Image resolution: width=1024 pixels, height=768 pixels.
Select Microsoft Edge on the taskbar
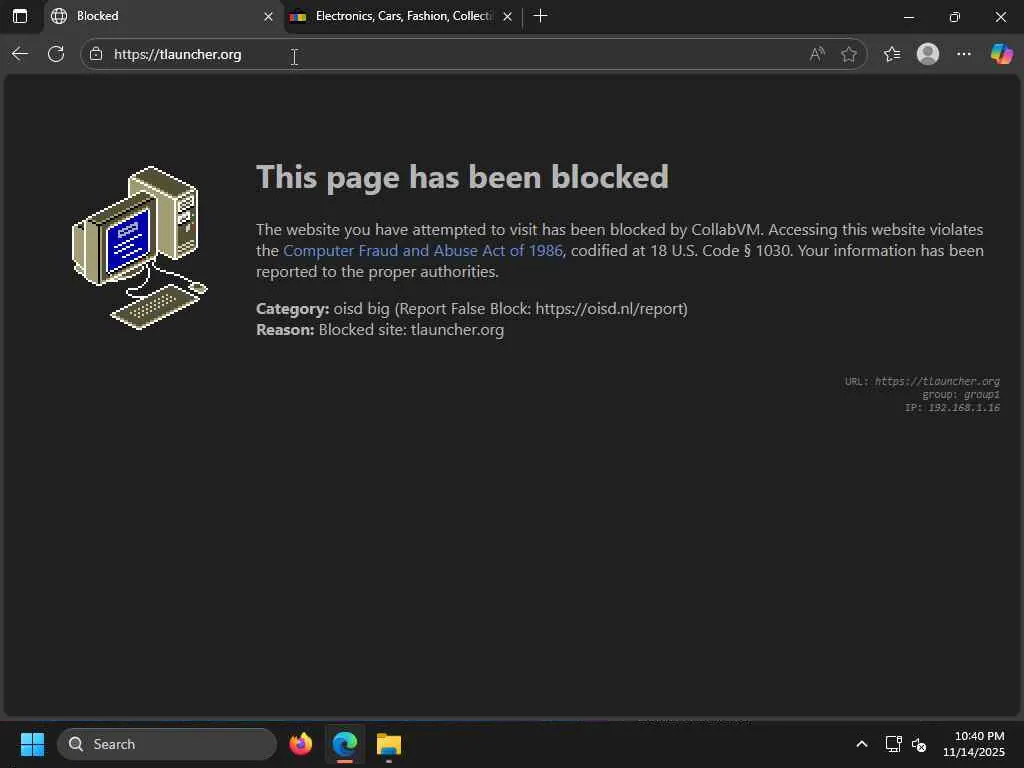tap(345, 744)
